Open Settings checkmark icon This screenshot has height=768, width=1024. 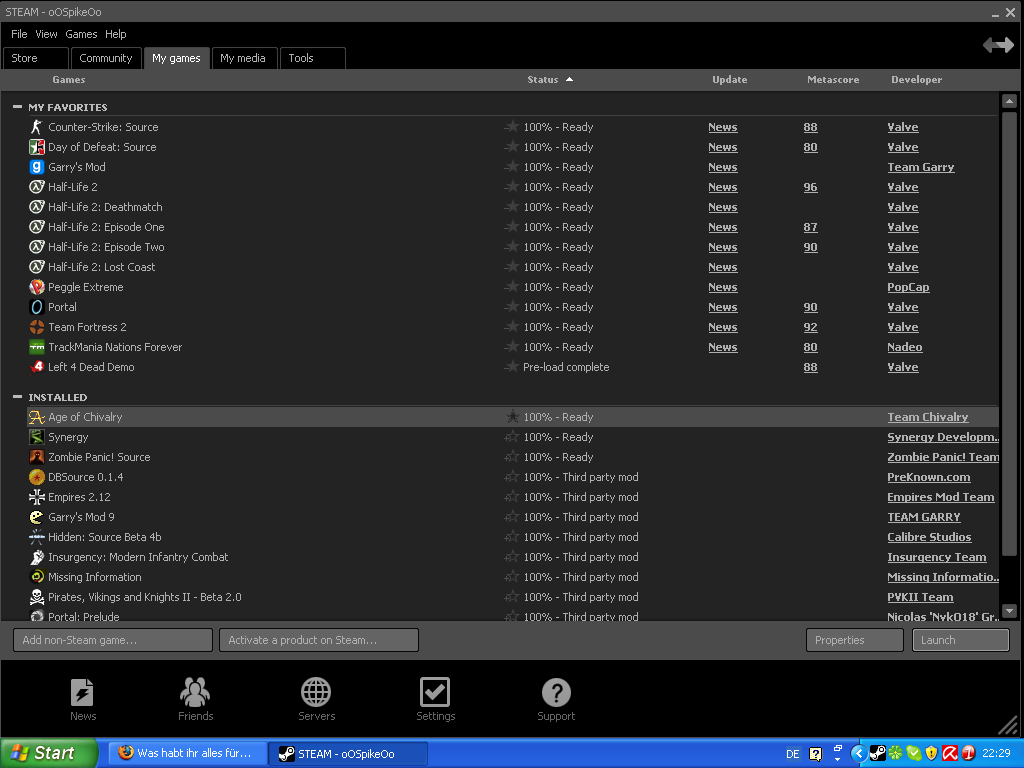[x=435, y=692]
